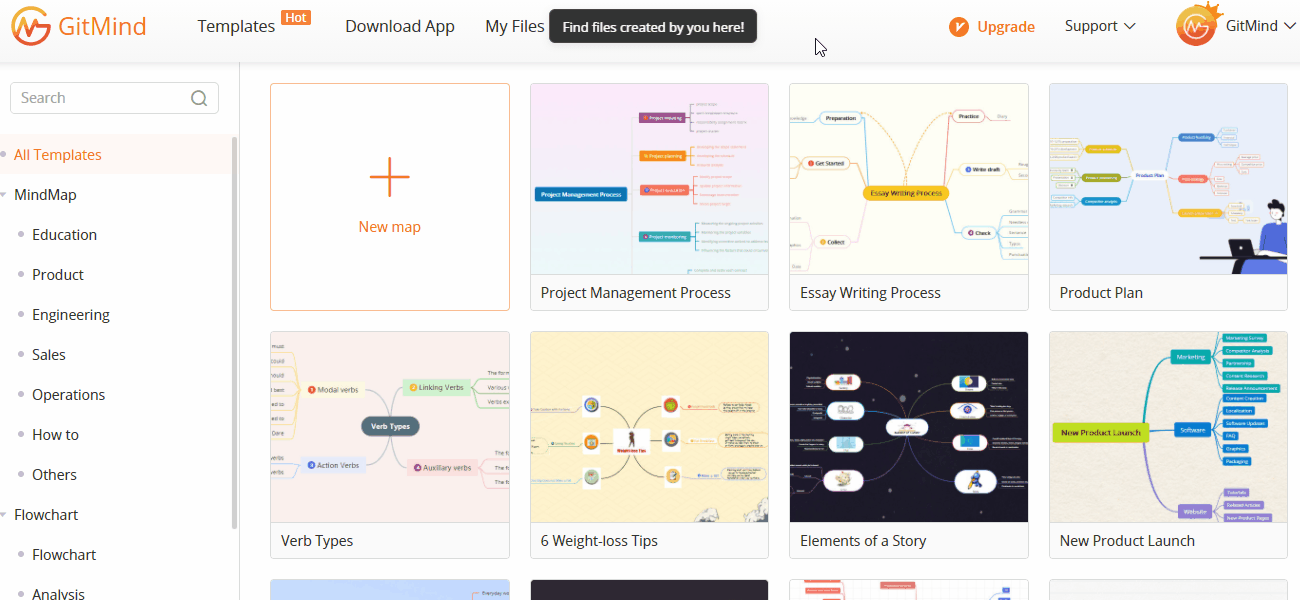The image size is (1300, 600).
Task: Open the Project Management Process template
Action: click(649, 197)
